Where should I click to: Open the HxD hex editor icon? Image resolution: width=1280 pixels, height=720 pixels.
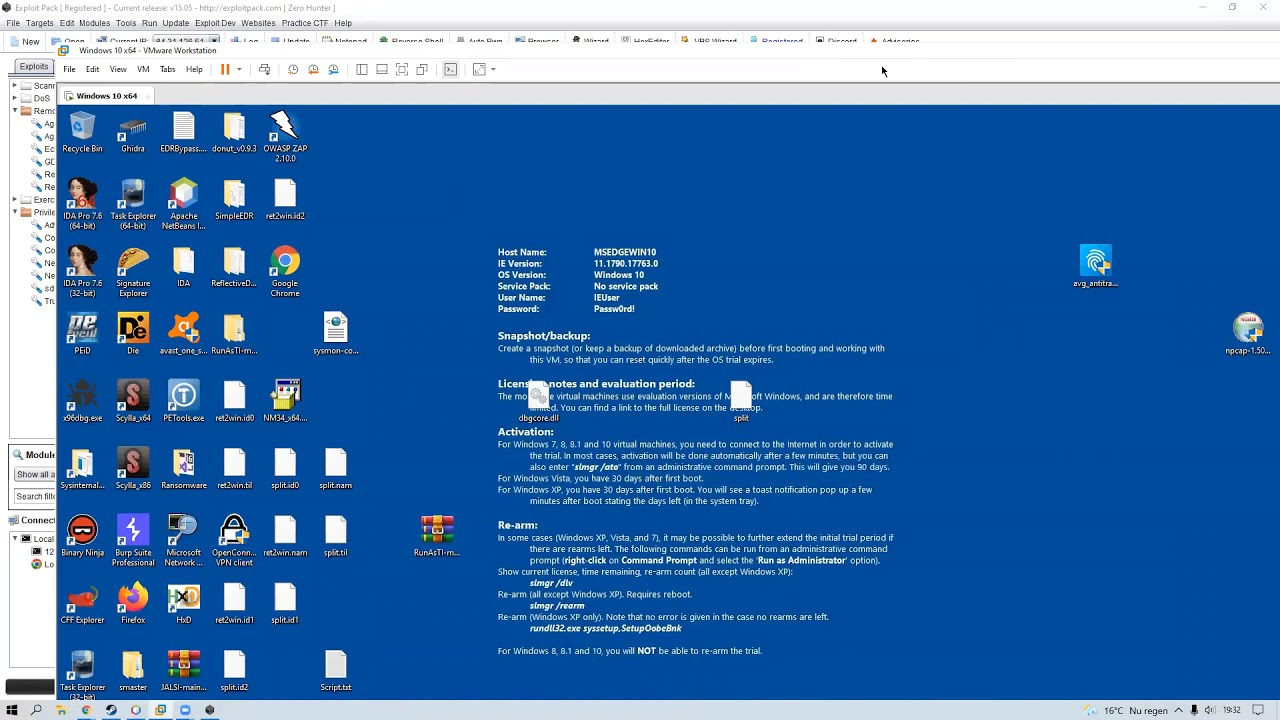click(183, 603)
